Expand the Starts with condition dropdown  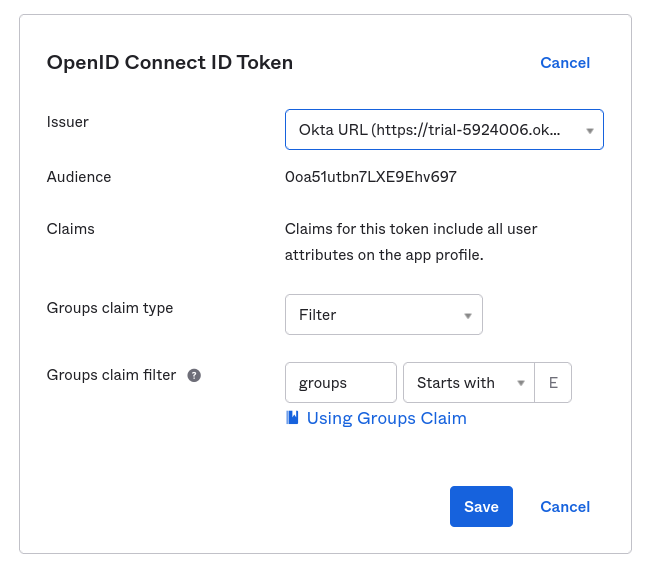click(x=460, y=383)
